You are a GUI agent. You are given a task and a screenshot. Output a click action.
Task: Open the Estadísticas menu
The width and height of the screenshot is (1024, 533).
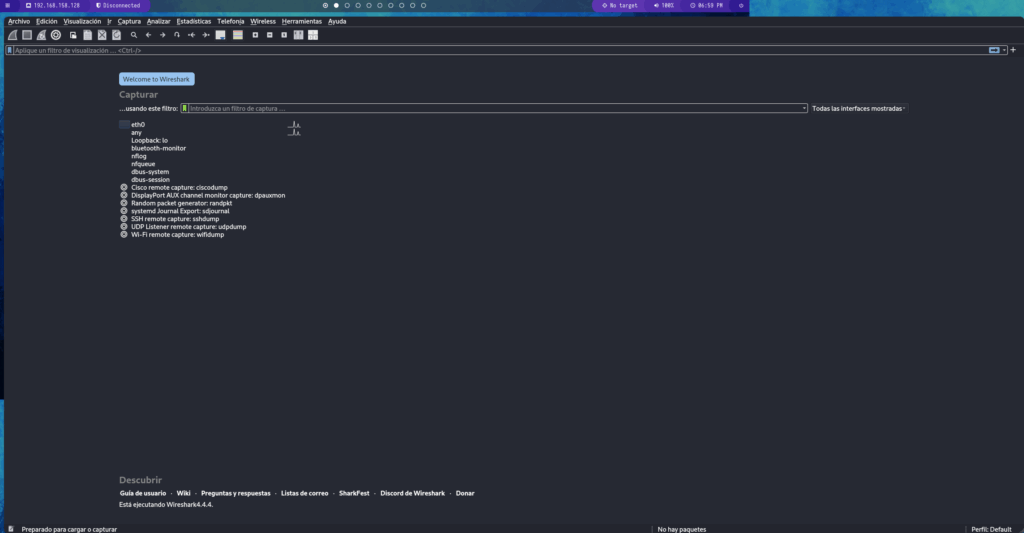point(193,21)
